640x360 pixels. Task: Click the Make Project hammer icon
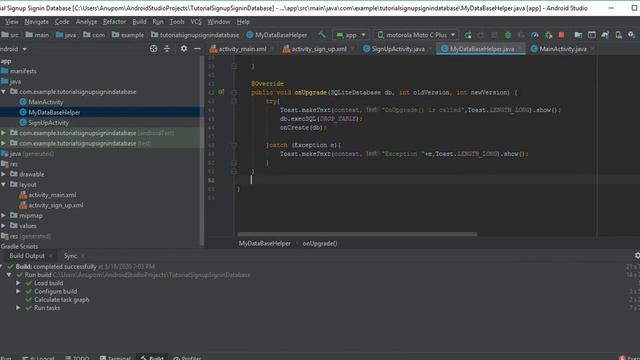click(322, 35)
